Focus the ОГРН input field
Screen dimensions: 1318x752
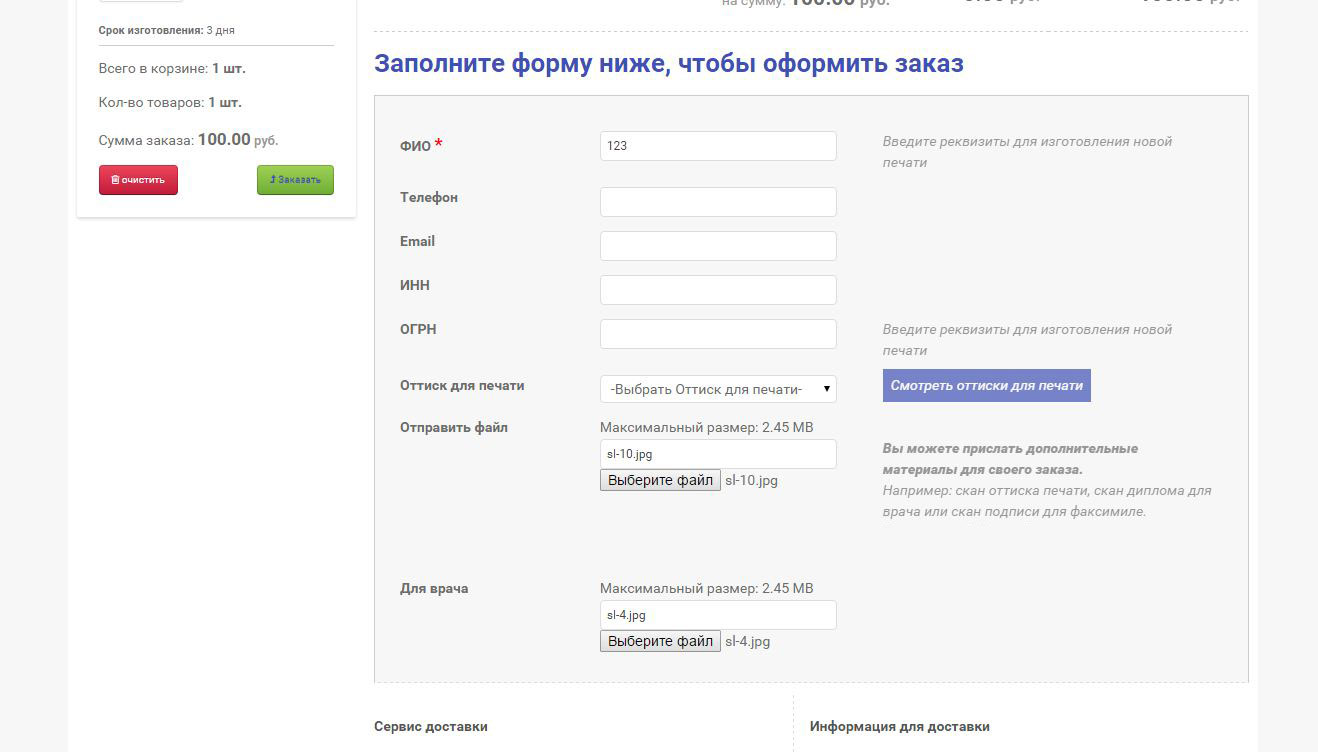[717, 334]
